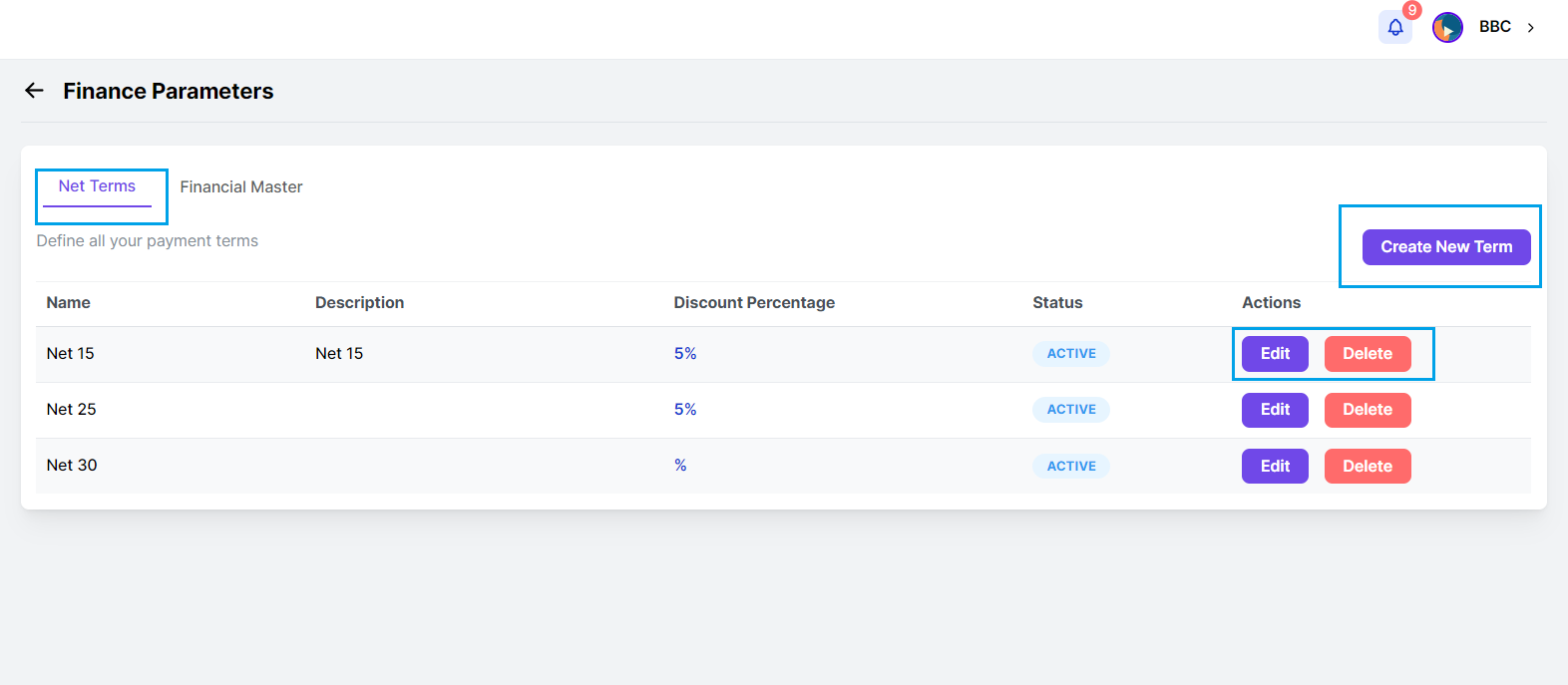Screen dimensions: 1568x685
Task: Click the ACTIVE status badge for Net 25
Action: [1071, 410]
